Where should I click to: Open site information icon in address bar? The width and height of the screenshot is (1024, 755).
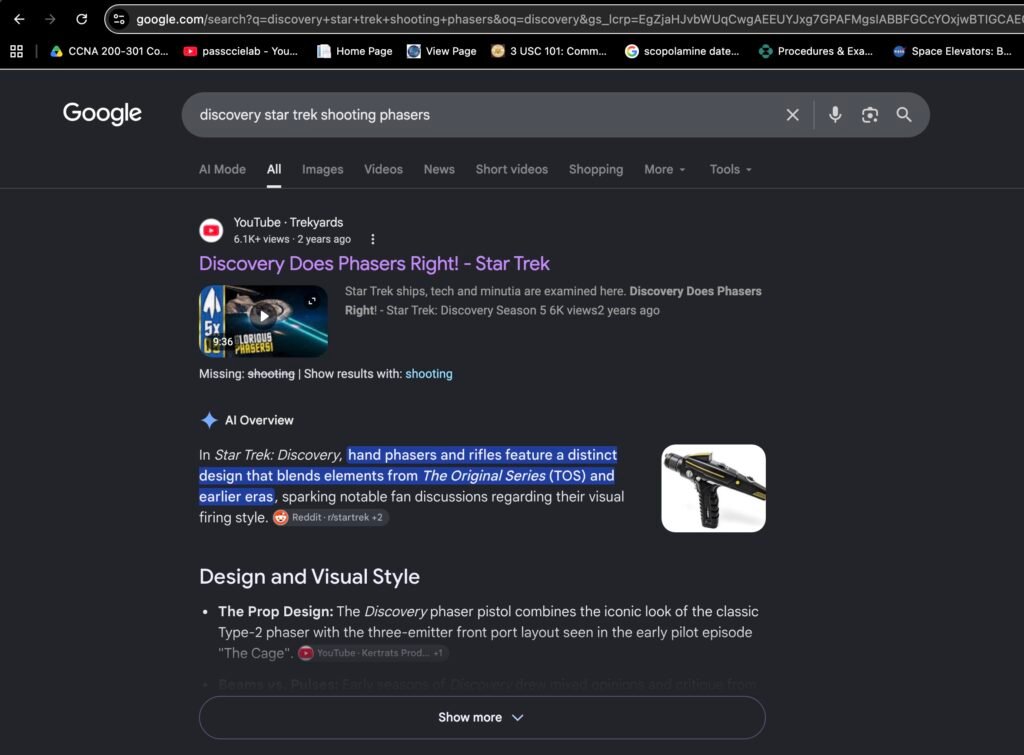tap(120, 19)
